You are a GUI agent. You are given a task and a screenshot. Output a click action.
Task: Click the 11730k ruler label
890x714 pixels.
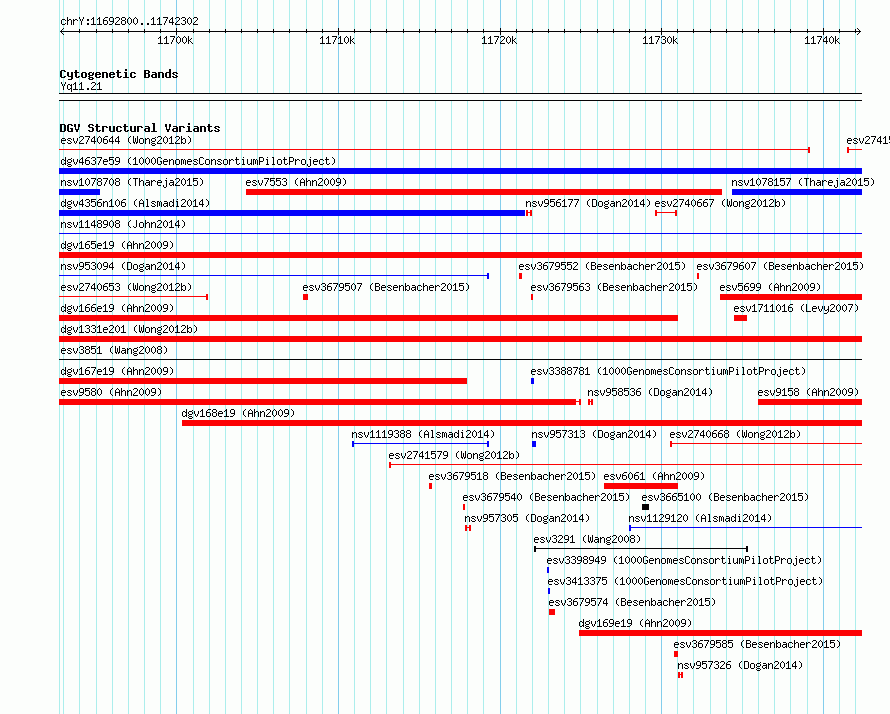point(660,40)
